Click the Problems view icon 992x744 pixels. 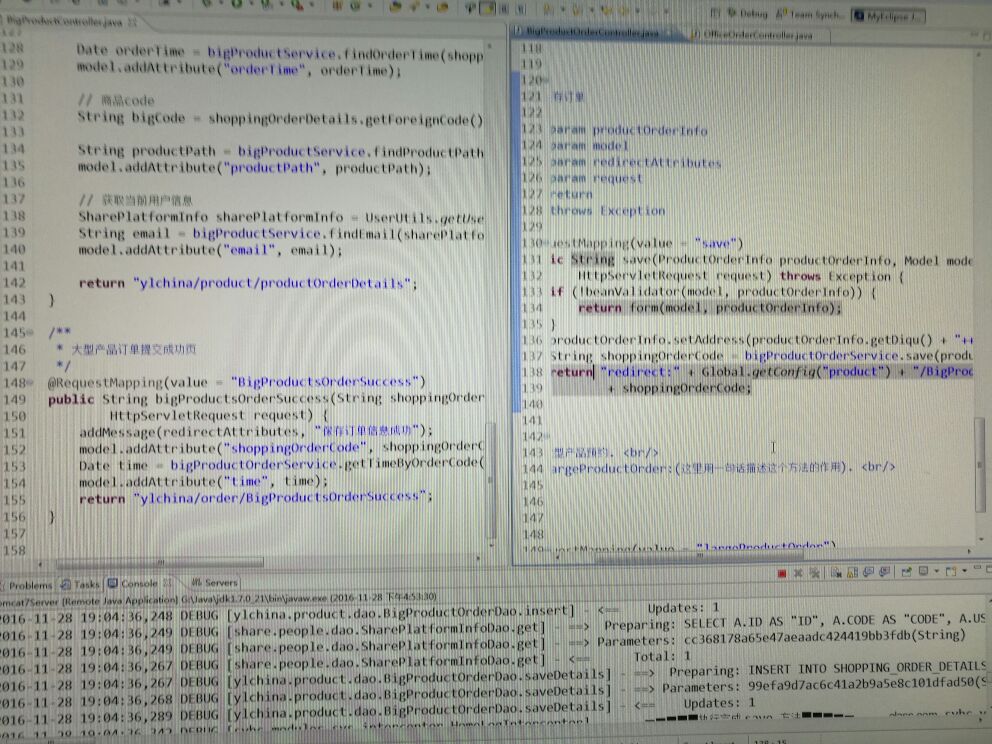point(8,584)
